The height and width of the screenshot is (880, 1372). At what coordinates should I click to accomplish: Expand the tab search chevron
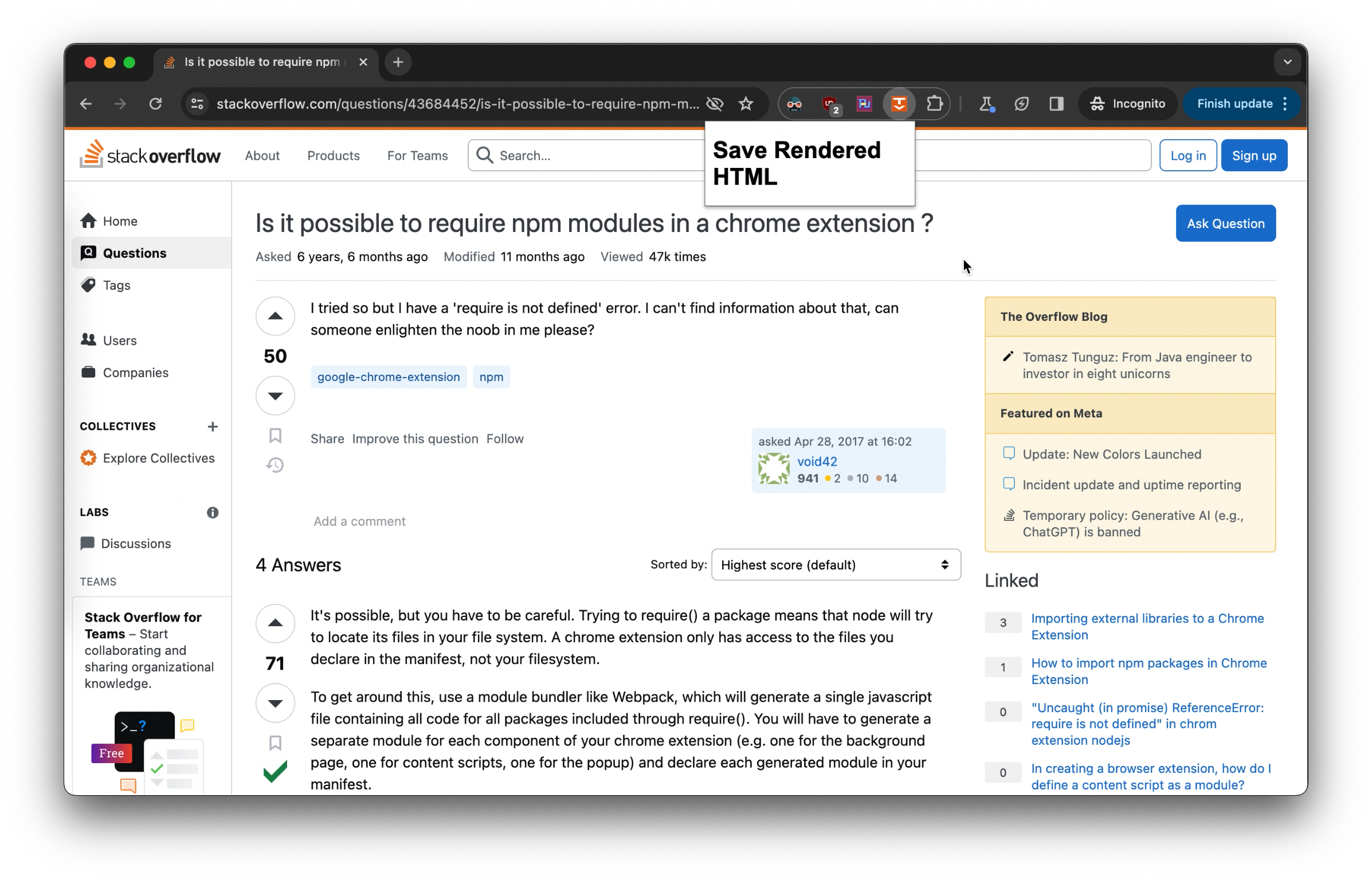coord(1287,62)
